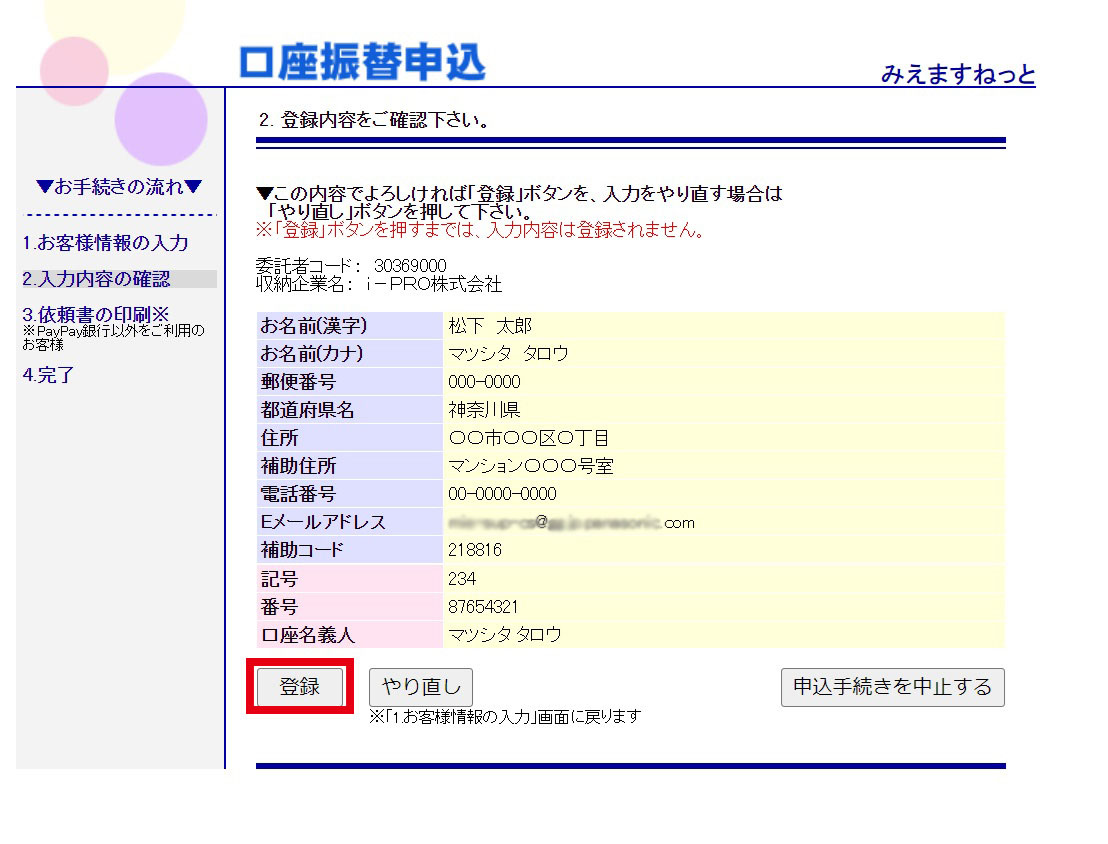
Task: Click the ▼お手続きの流れ▼ sidebar heading
Action: pyautogui.click(x=119, y=187)
